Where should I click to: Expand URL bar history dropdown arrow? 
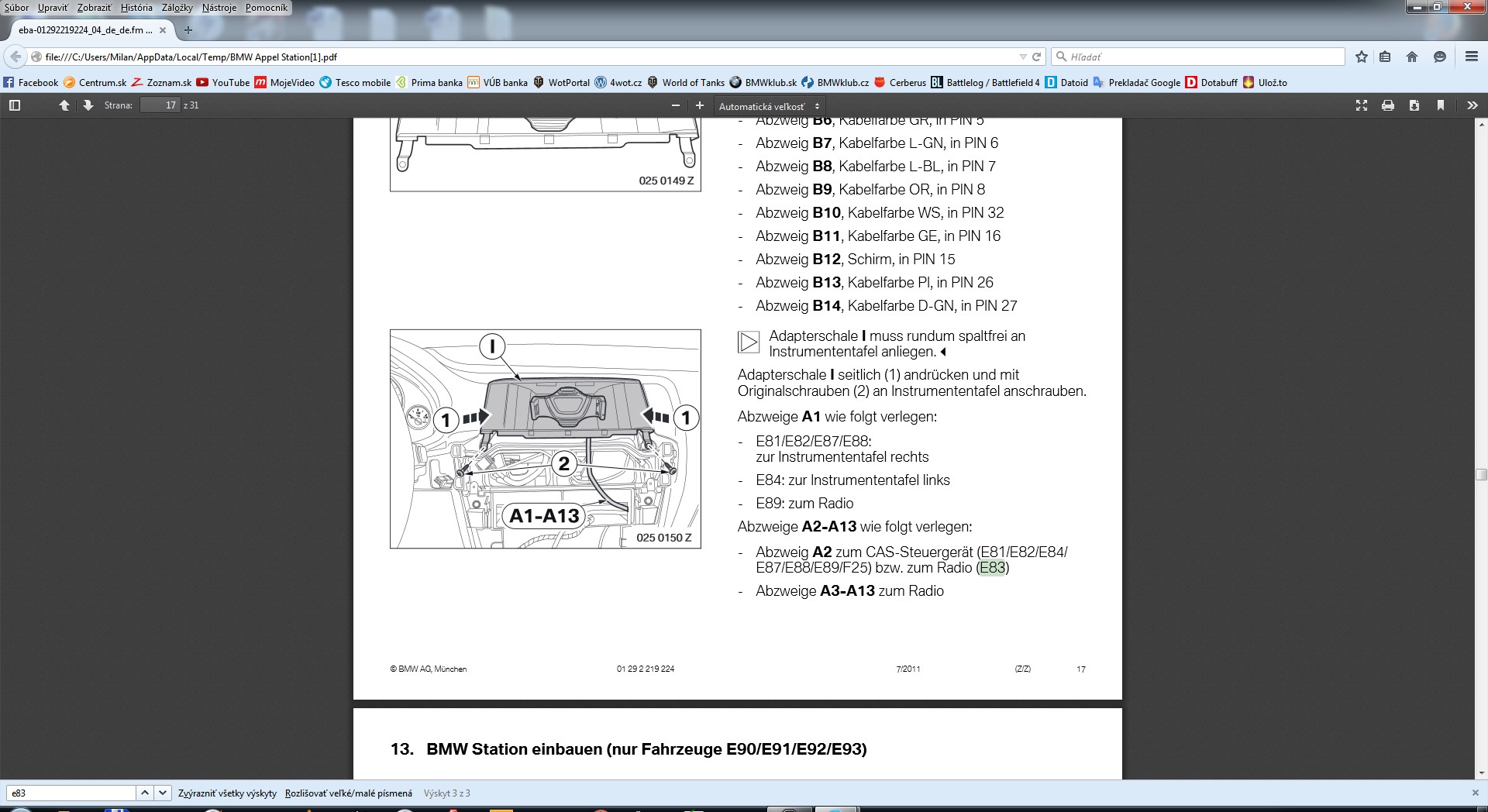(1022, 57)
